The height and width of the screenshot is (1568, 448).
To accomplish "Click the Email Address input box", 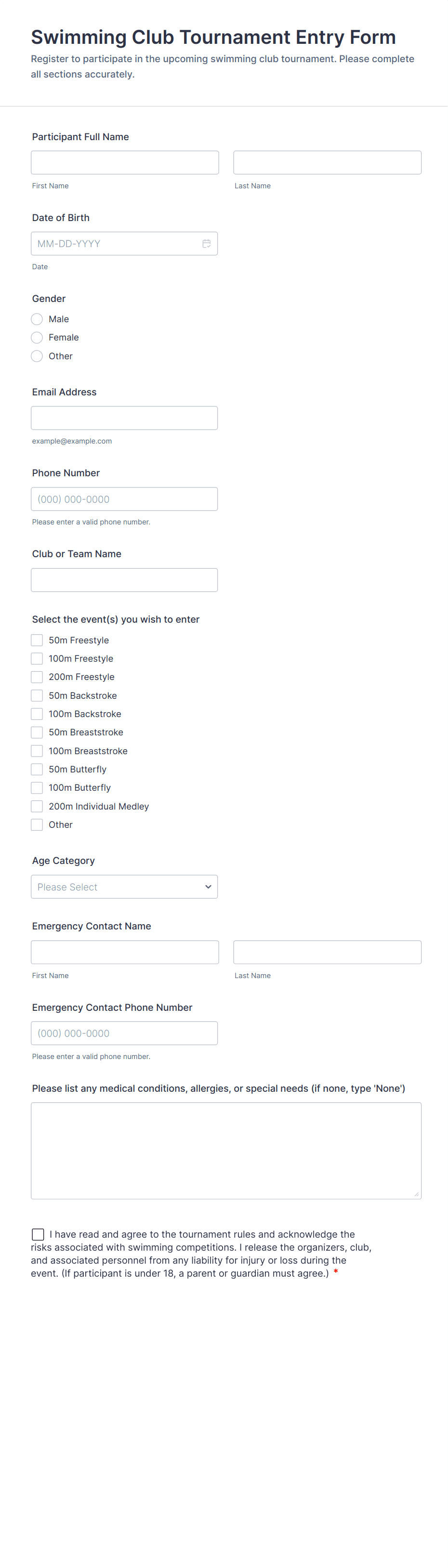I will pyautogui.click(x=124, y=418).
